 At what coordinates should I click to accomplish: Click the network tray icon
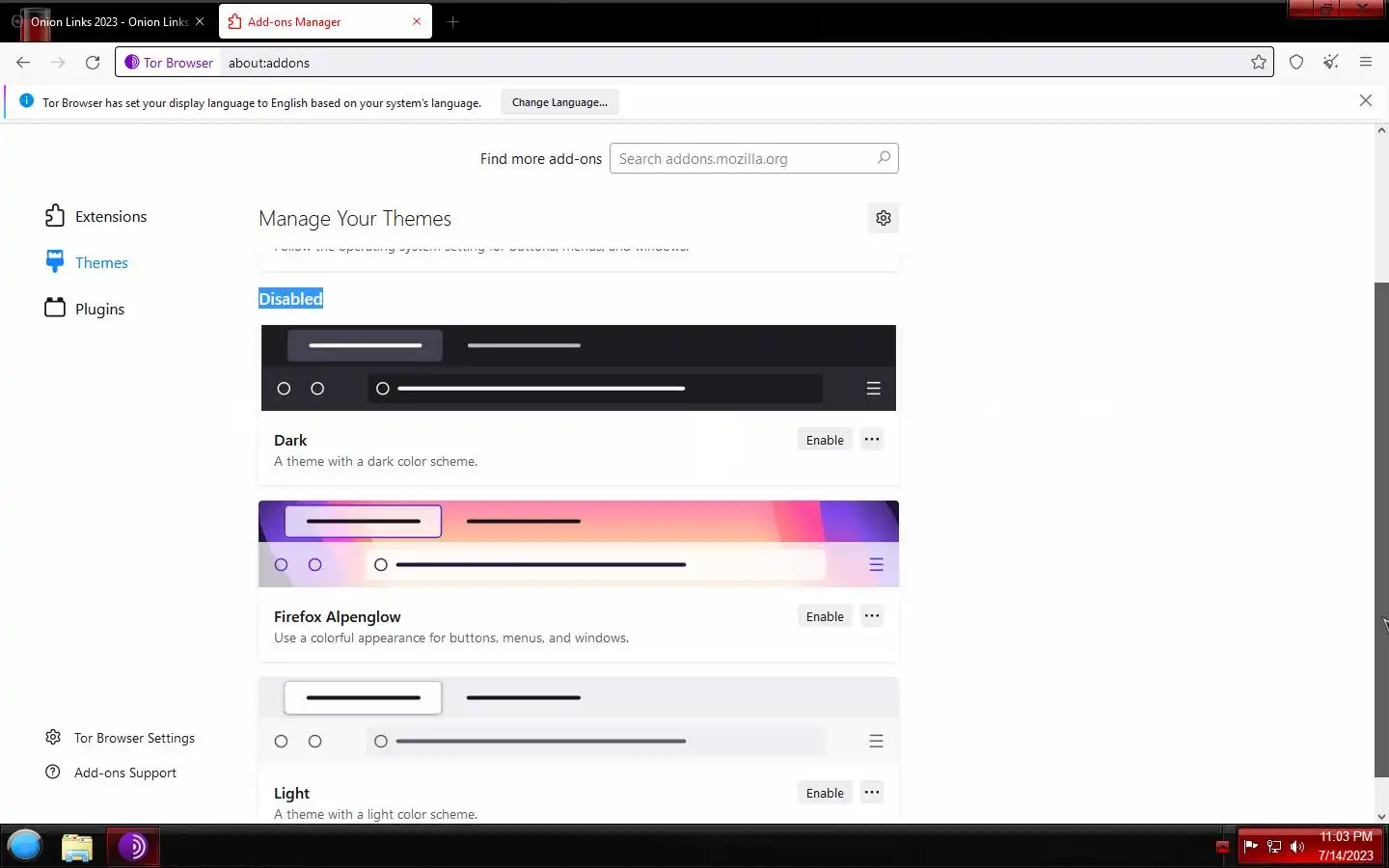1274,847
